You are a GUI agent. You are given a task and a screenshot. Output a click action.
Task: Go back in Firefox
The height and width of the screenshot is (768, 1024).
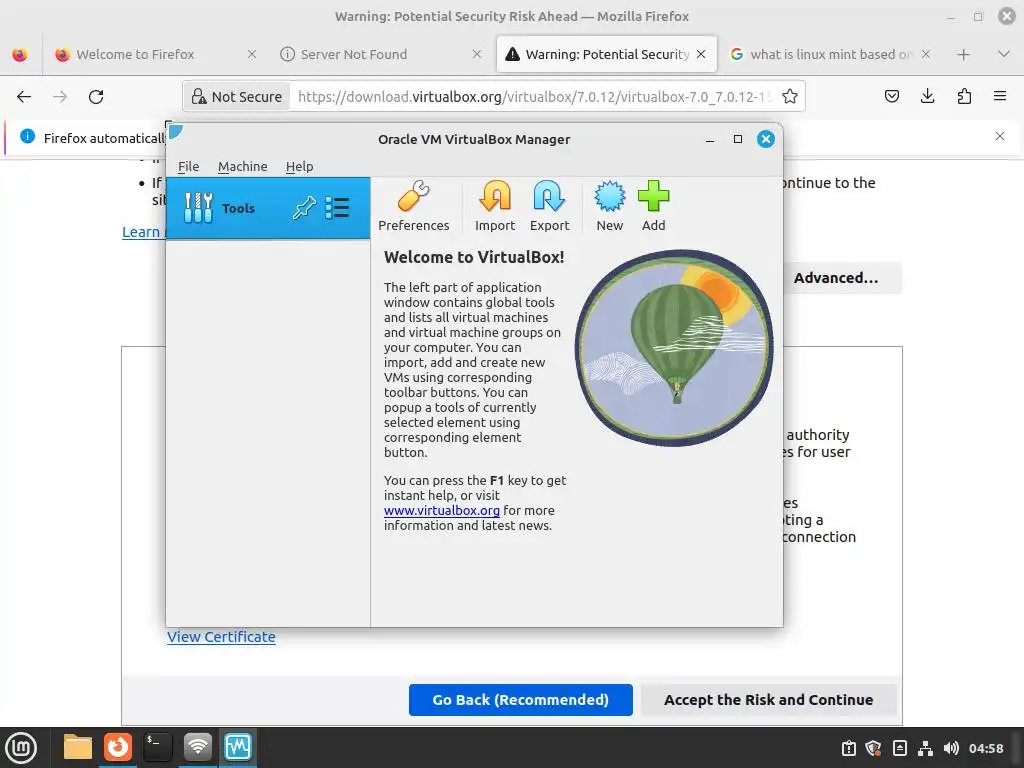(24, 97)
